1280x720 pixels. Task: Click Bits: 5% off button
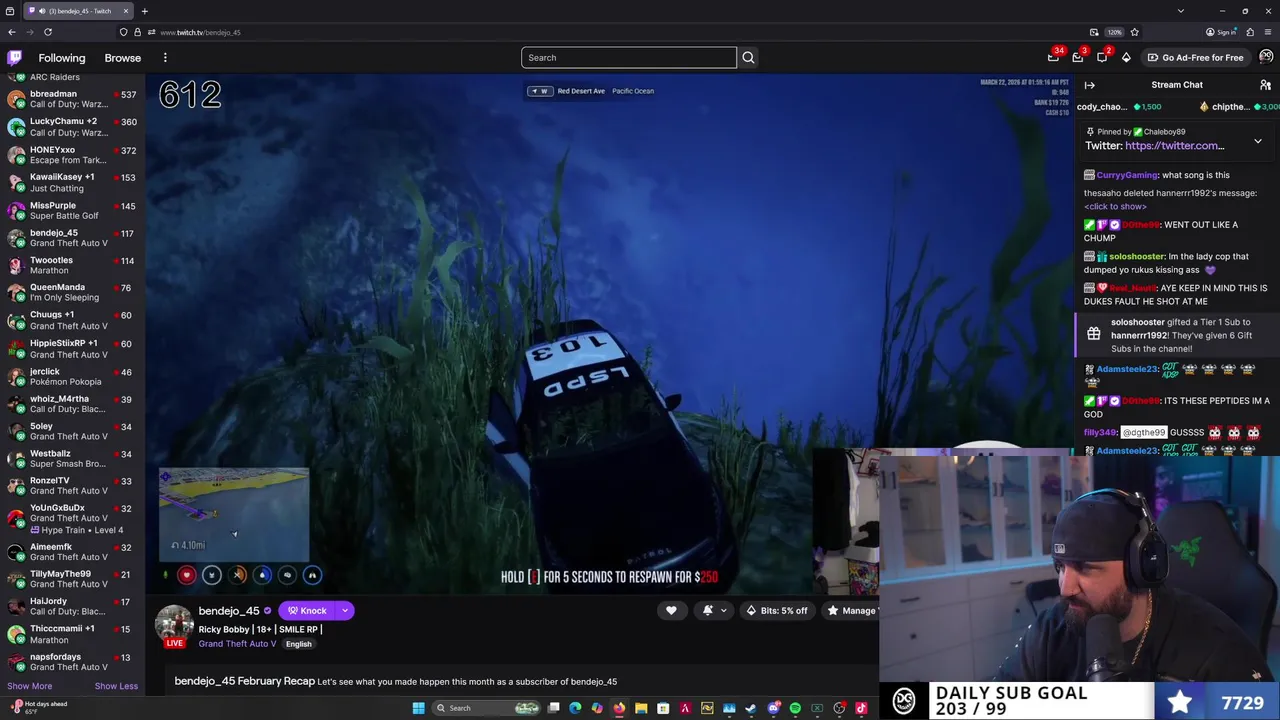(x=777, y=611)
